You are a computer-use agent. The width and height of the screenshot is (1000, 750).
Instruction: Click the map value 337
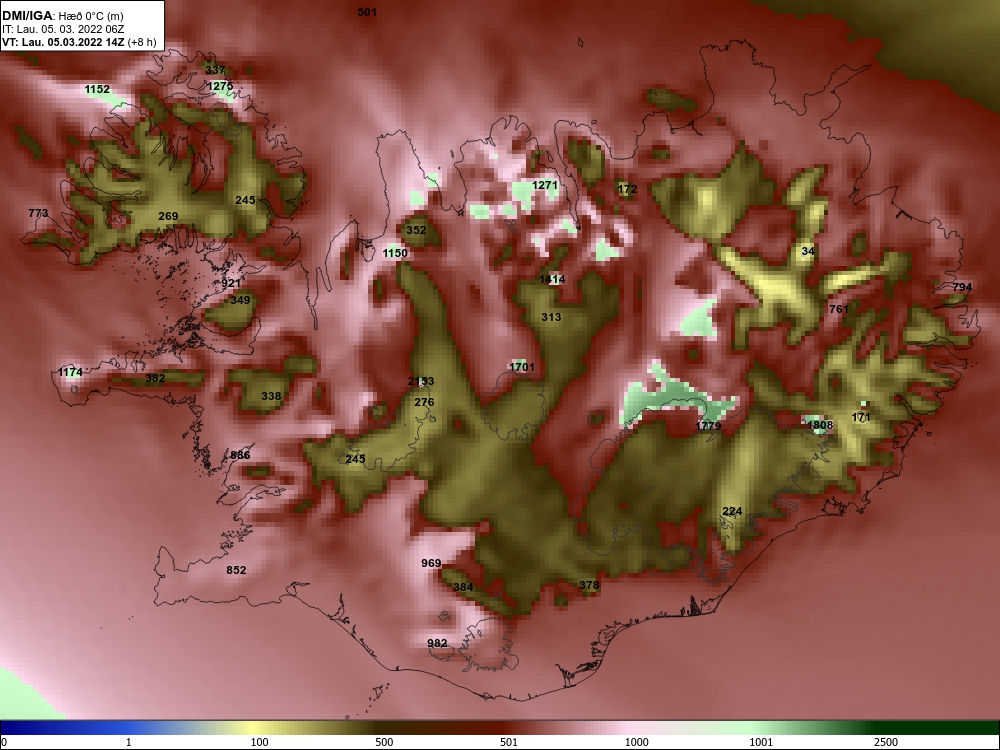click(216, 70)
